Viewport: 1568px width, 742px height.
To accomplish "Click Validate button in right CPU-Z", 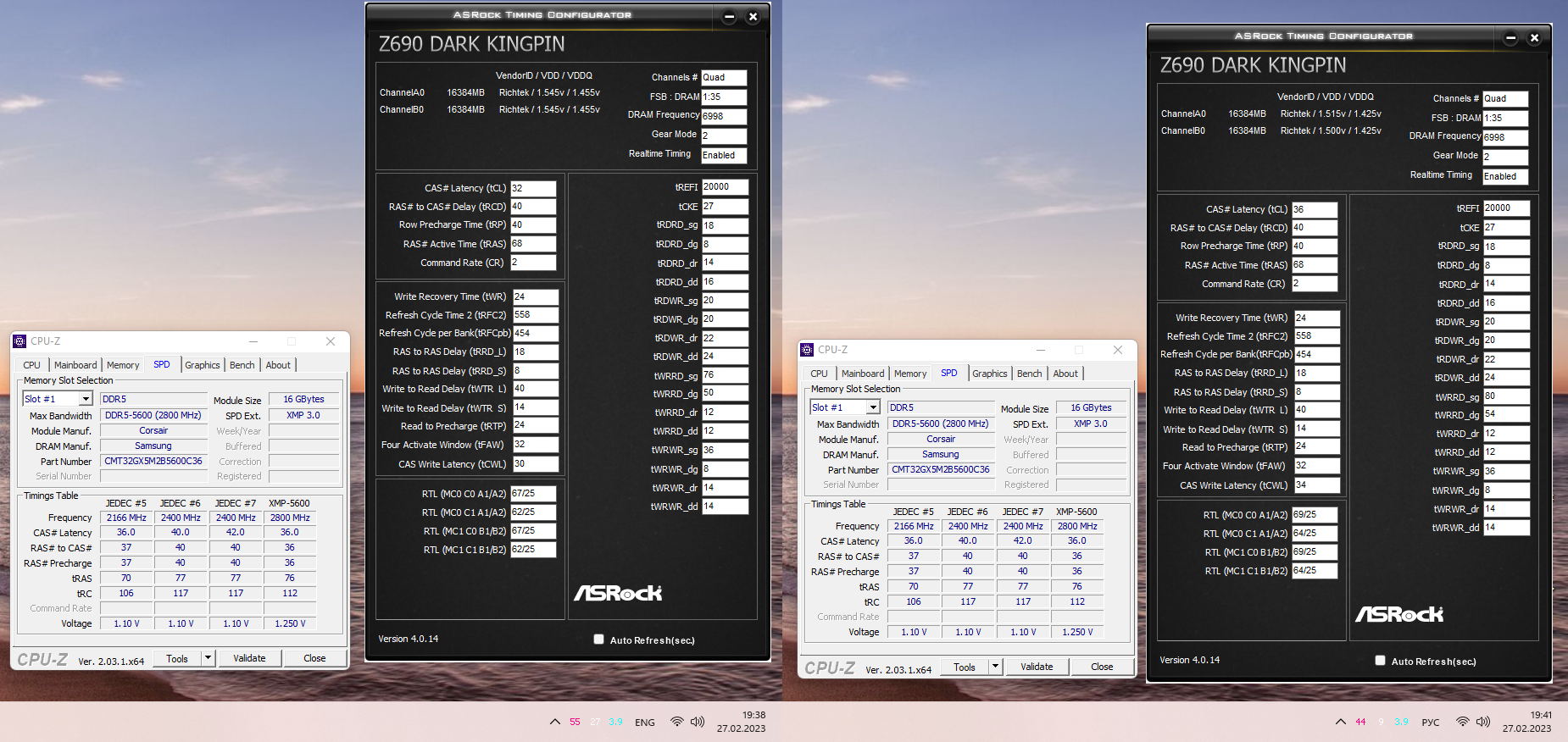I will click(x=1037, y=667).
